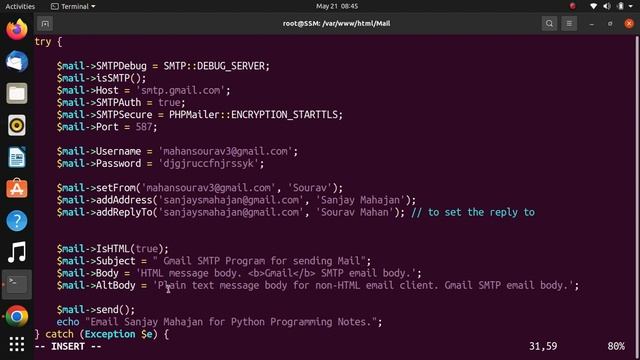Open the music note app in dock
The image size is (640, 360).
pos(17,252)
